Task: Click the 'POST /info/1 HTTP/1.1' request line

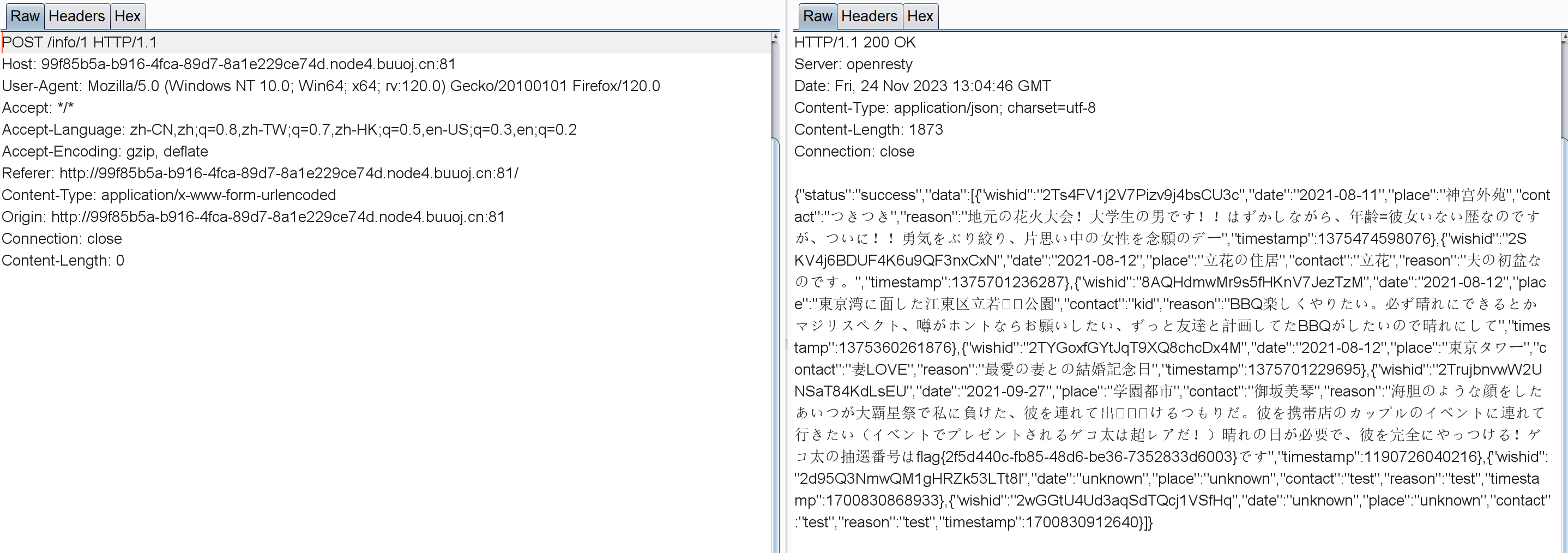Action: [x=79, y=43]
